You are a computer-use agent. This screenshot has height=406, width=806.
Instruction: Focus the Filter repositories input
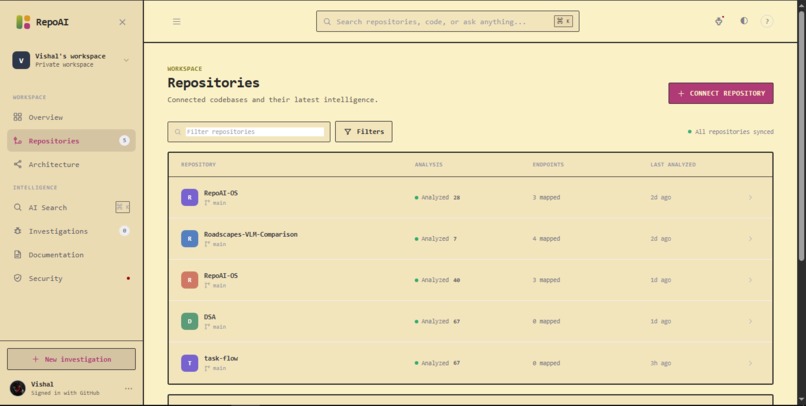tap(249, 132)
